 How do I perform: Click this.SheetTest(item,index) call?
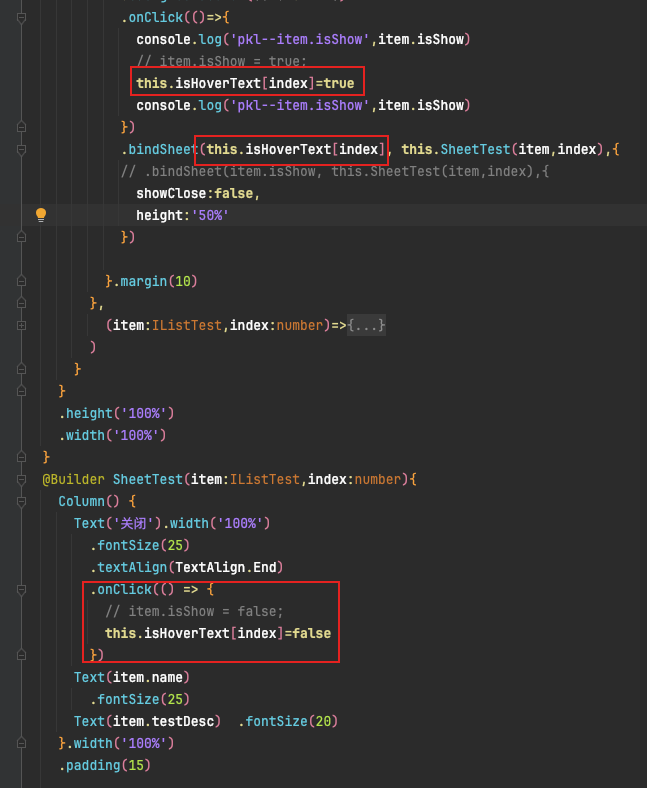pyautogui.click(x=501, y=149)
